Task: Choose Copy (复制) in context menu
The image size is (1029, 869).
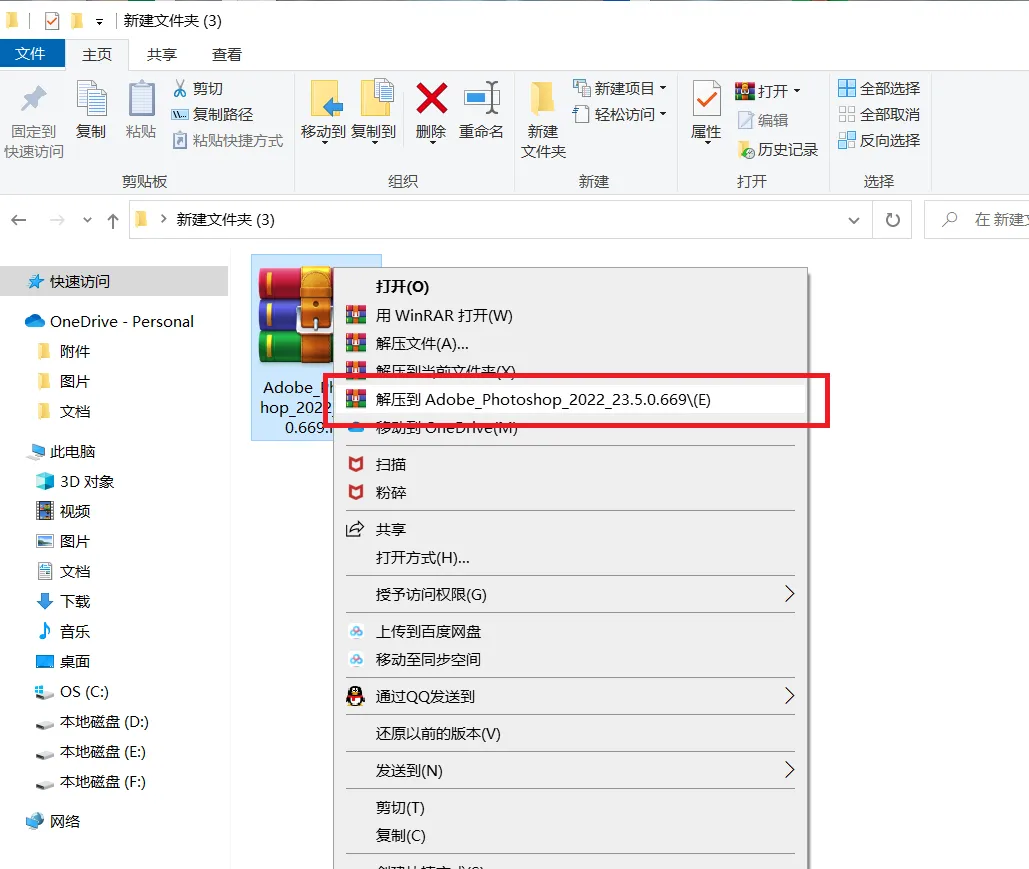Action: point(570,836)
